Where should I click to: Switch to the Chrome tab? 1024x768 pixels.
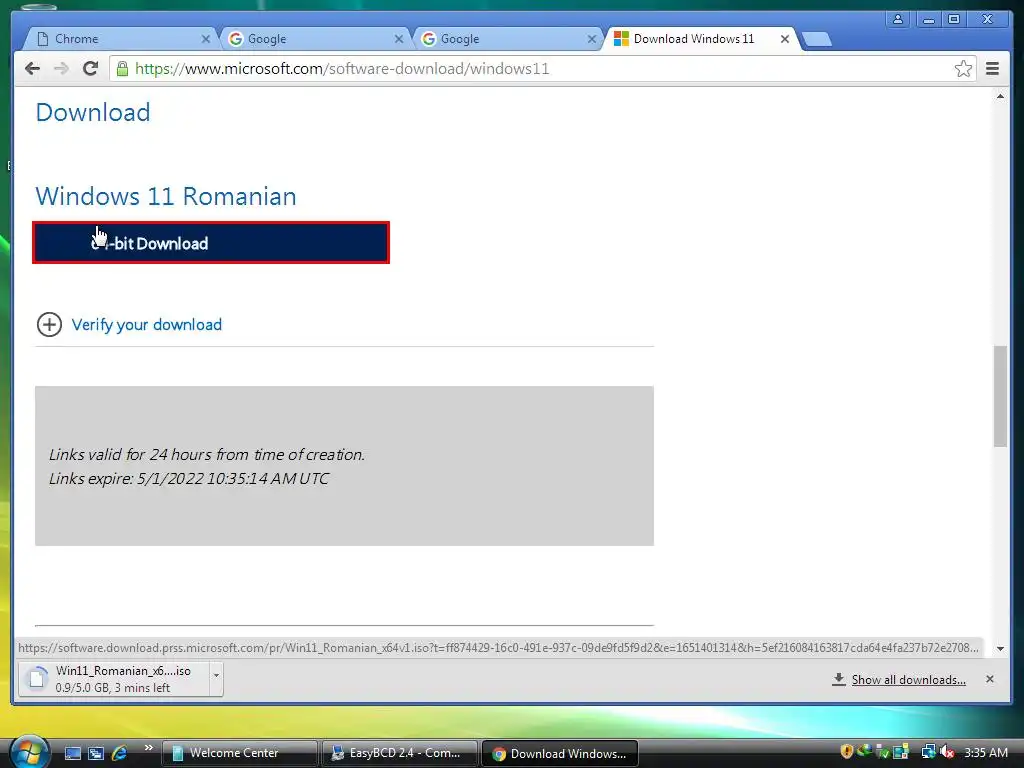[121, 39]
